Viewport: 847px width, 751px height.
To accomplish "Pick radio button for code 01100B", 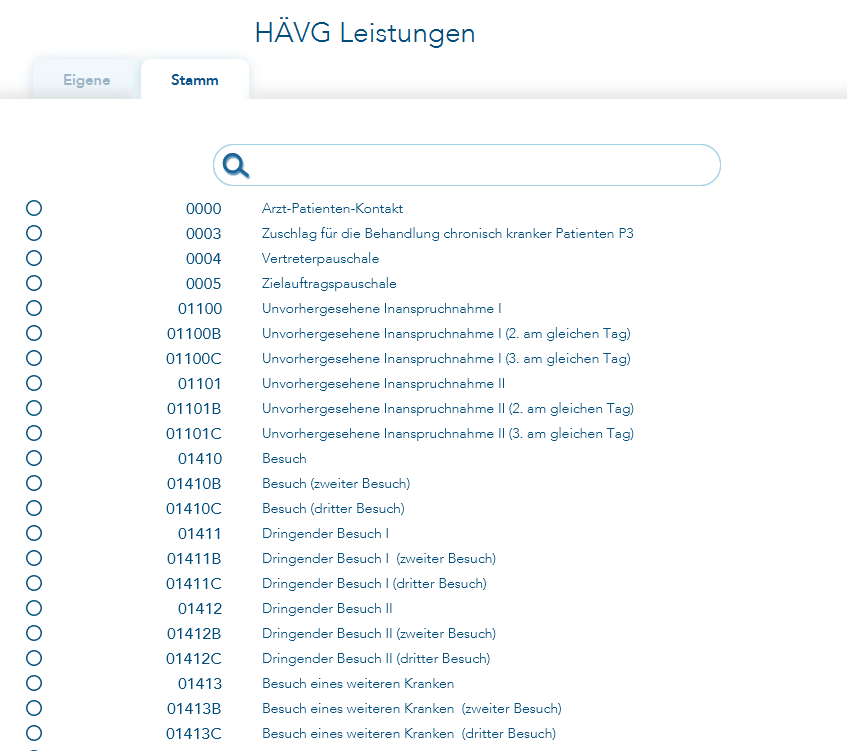I will click(x=34, y=333).
